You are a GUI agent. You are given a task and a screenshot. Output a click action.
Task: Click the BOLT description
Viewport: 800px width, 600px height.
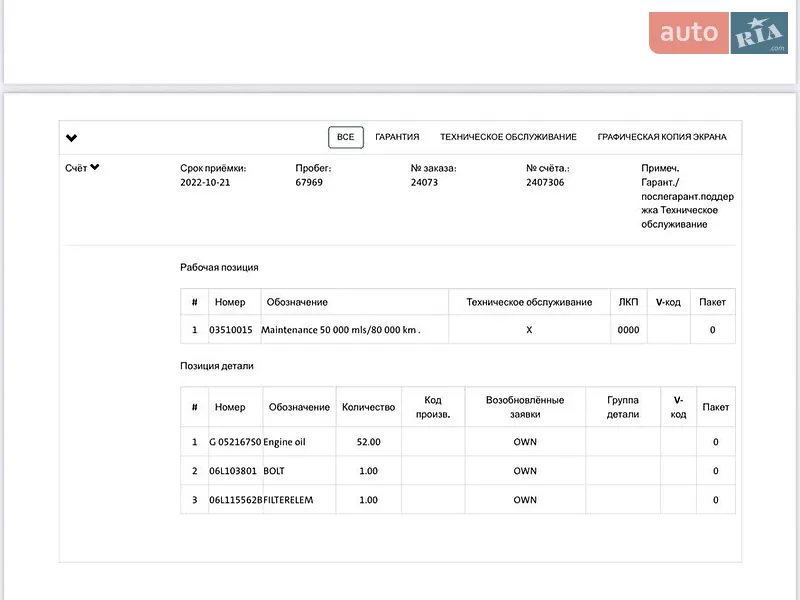pos(273,471)
